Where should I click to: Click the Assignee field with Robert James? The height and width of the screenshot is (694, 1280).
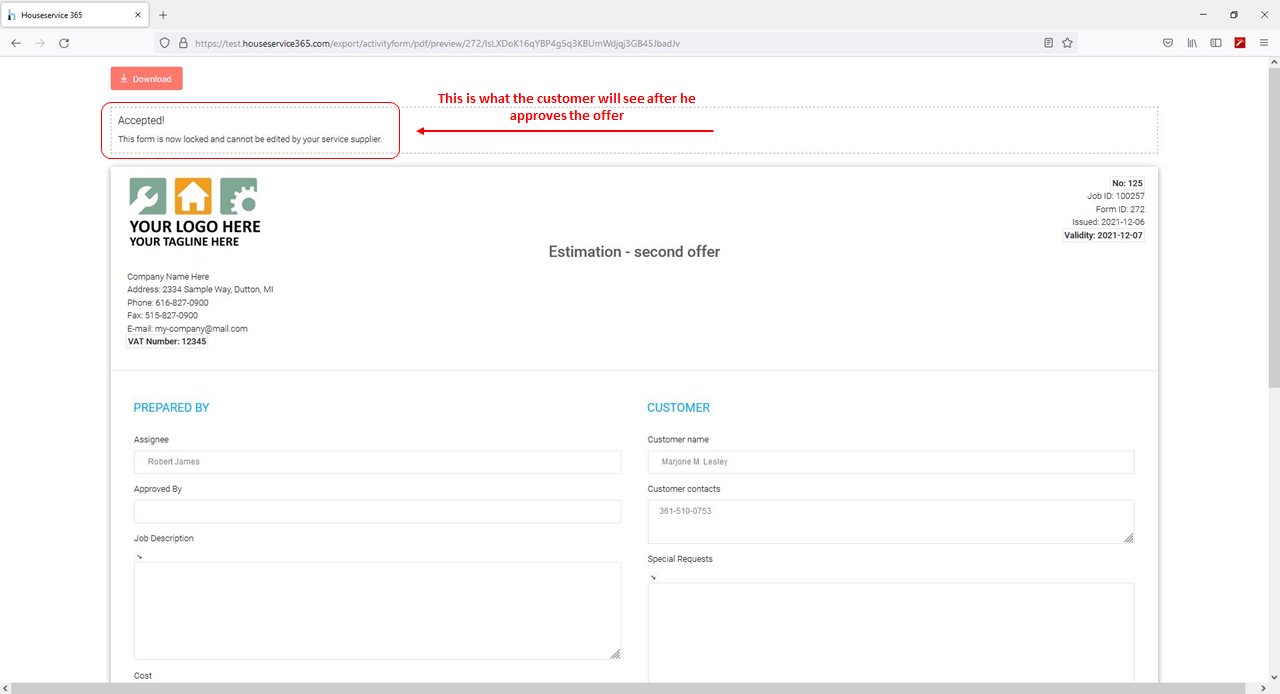[x=377, y=462]
